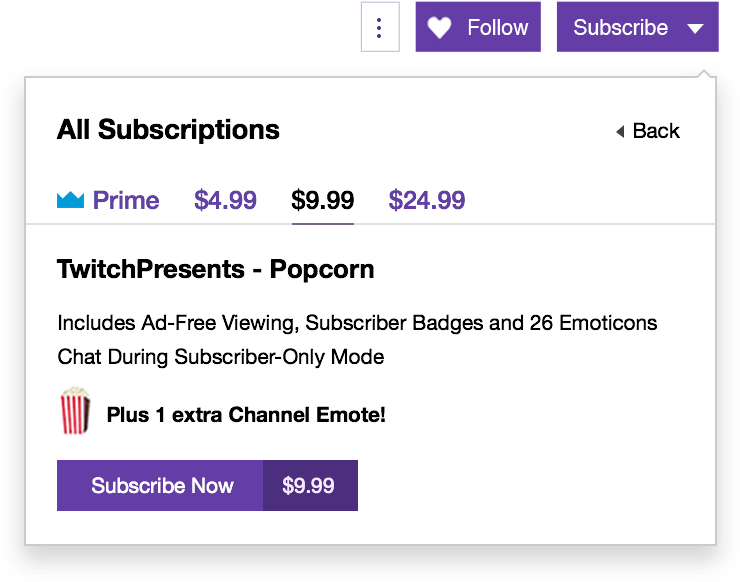Select the $4.99 tier tab

[225, 200]
